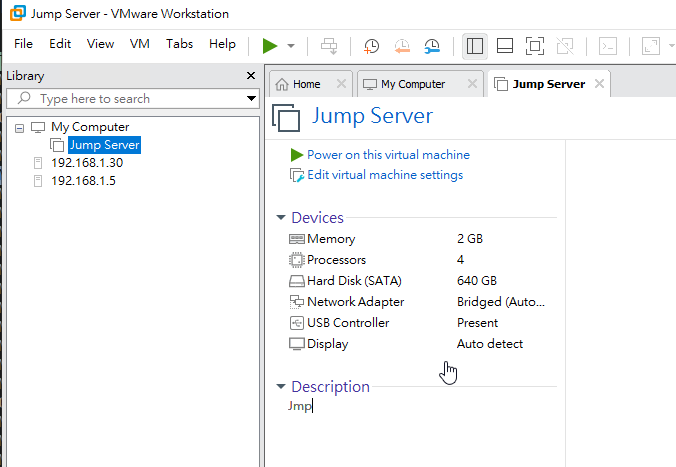Collapse the Description section
Screen dimensions: 676x467
[x=281, y=386]
